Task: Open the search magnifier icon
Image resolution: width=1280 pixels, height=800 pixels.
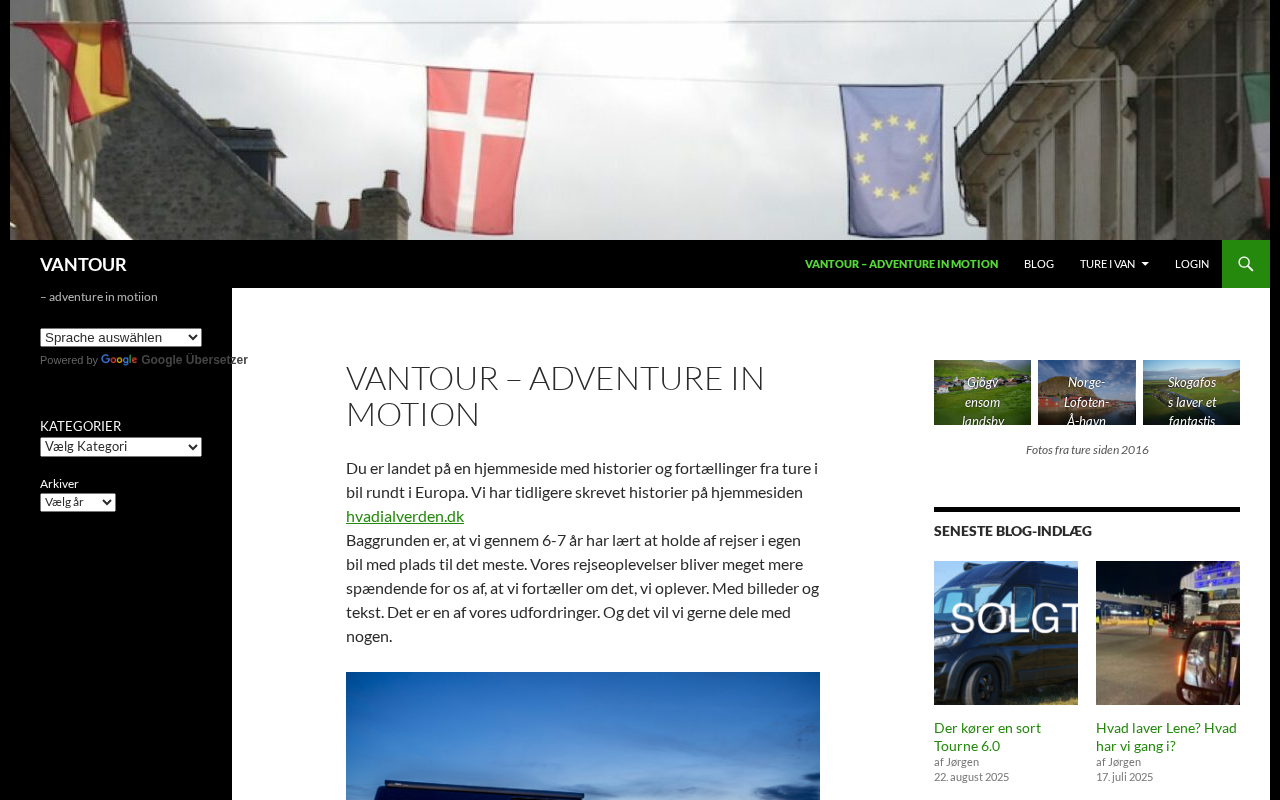Action: click(1246, 264)
